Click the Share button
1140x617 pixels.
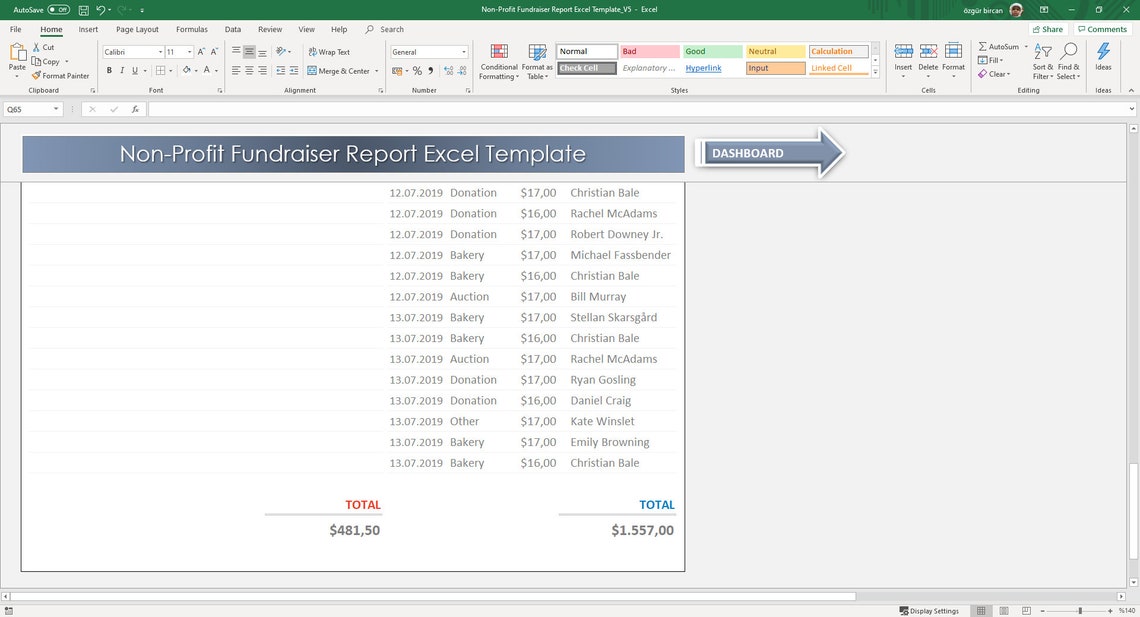click(1046, 28)
